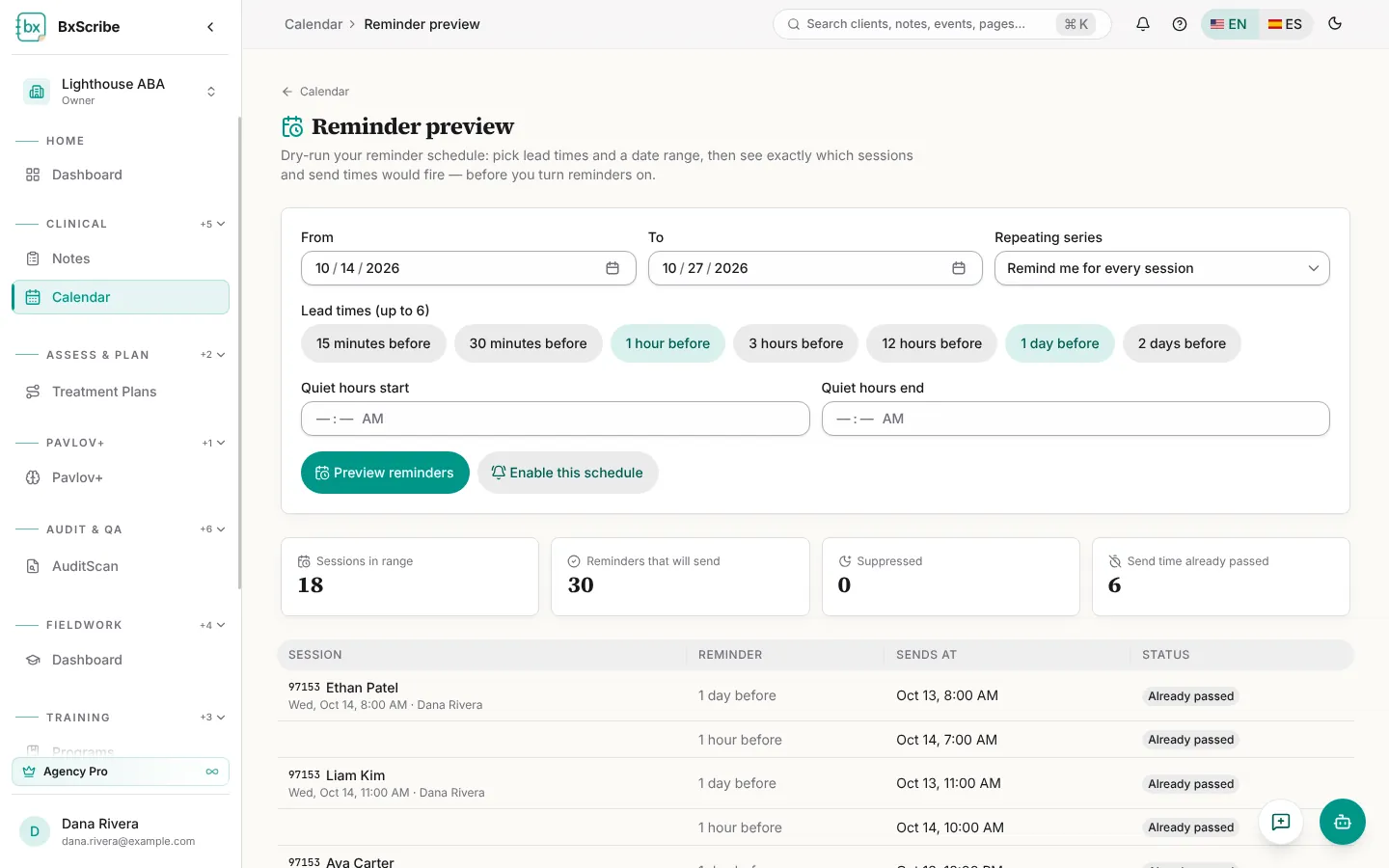
Task: Open Notes in the sidebar
Action: (121, 258)
